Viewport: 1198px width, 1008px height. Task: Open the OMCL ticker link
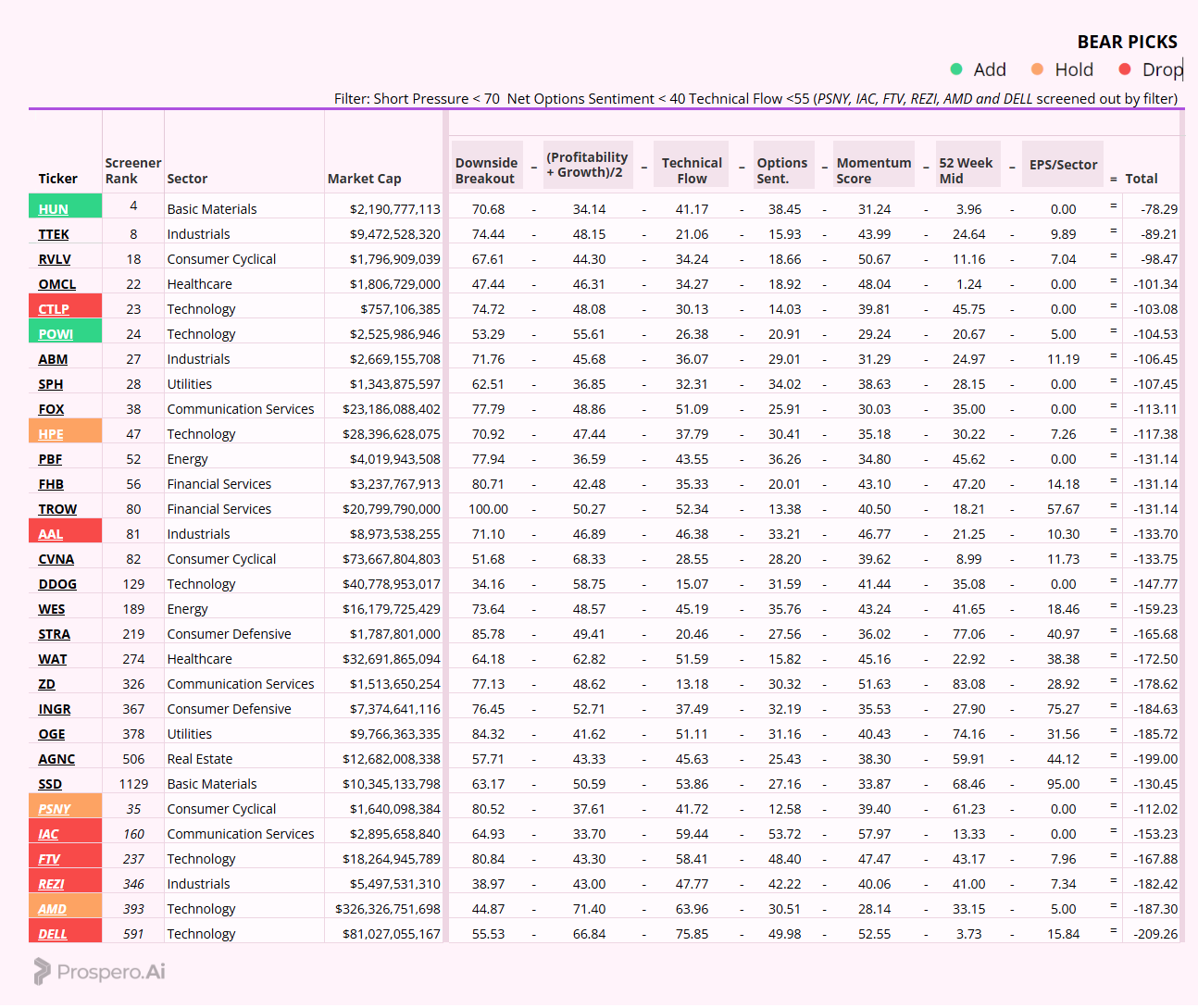pyautogui.click(x=57, y=284)
